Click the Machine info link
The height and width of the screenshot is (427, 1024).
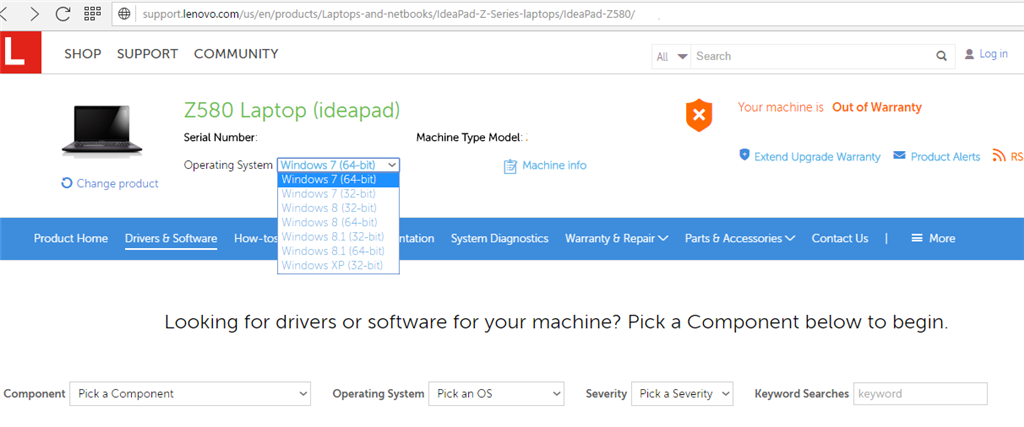click(554, 165)
